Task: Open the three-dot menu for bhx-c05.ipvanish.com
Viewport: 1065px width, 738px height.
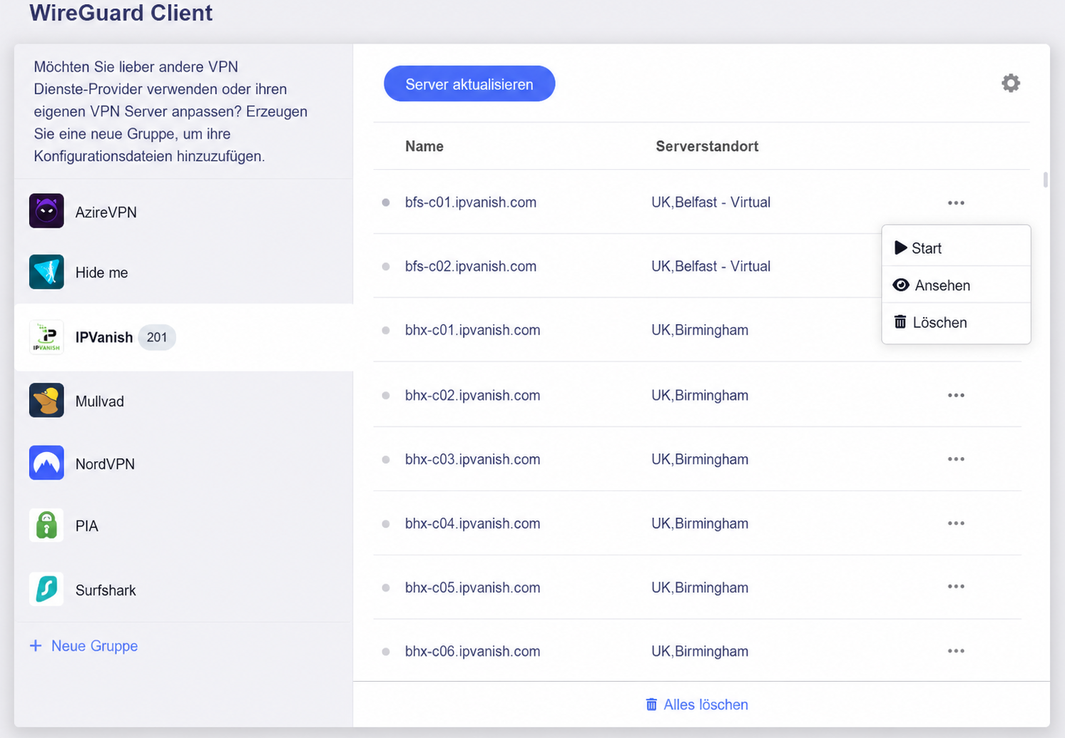Action: point(956,587)
